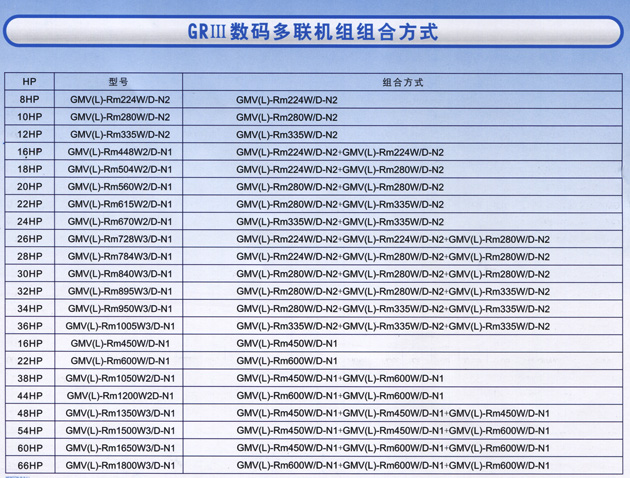
Task: Click model GMV(L)-Rm1005W3/D-N1
Action: click(120, 326)
